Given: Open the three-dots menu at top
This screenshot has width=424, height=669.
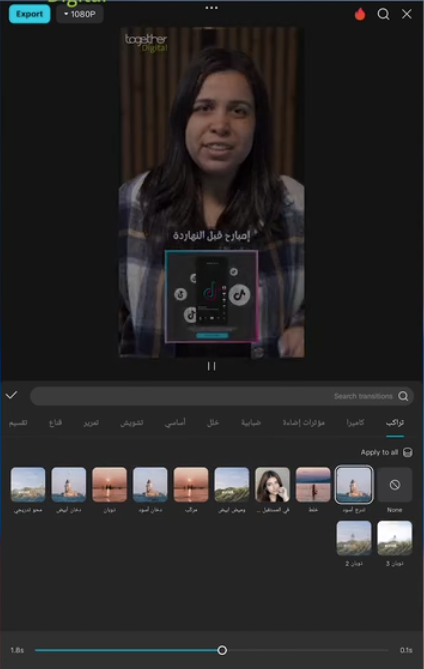Looking at the screenshot, I should click(x=212, y=8).
